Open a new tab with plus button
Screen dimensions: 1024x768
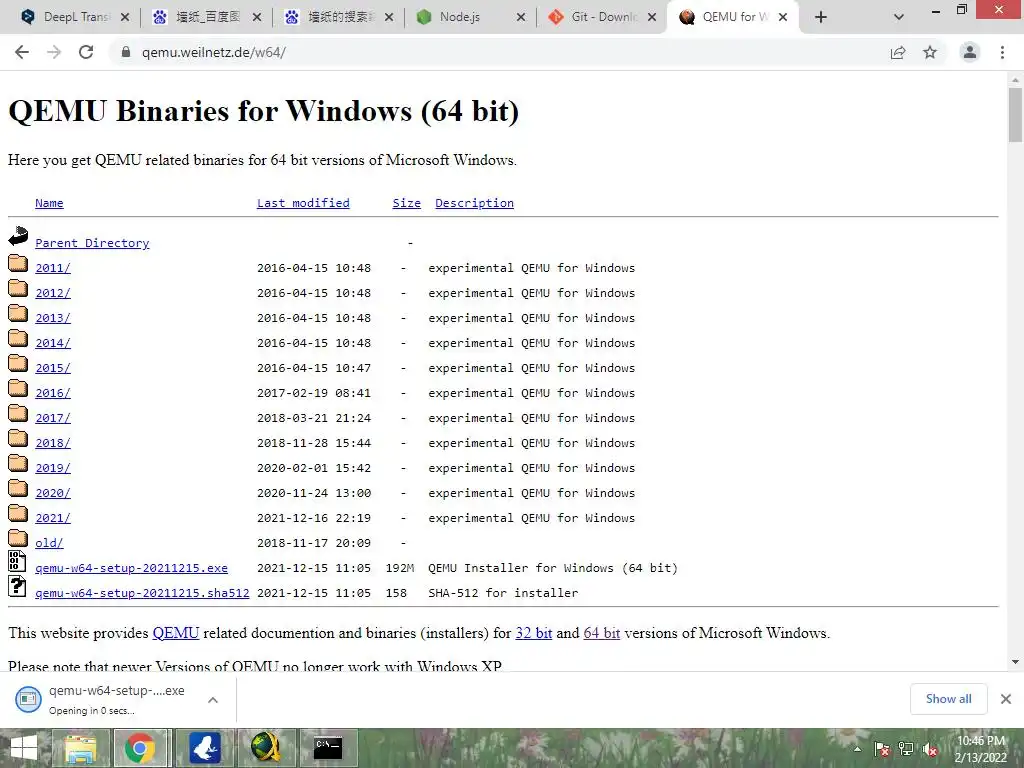(821, 18)
